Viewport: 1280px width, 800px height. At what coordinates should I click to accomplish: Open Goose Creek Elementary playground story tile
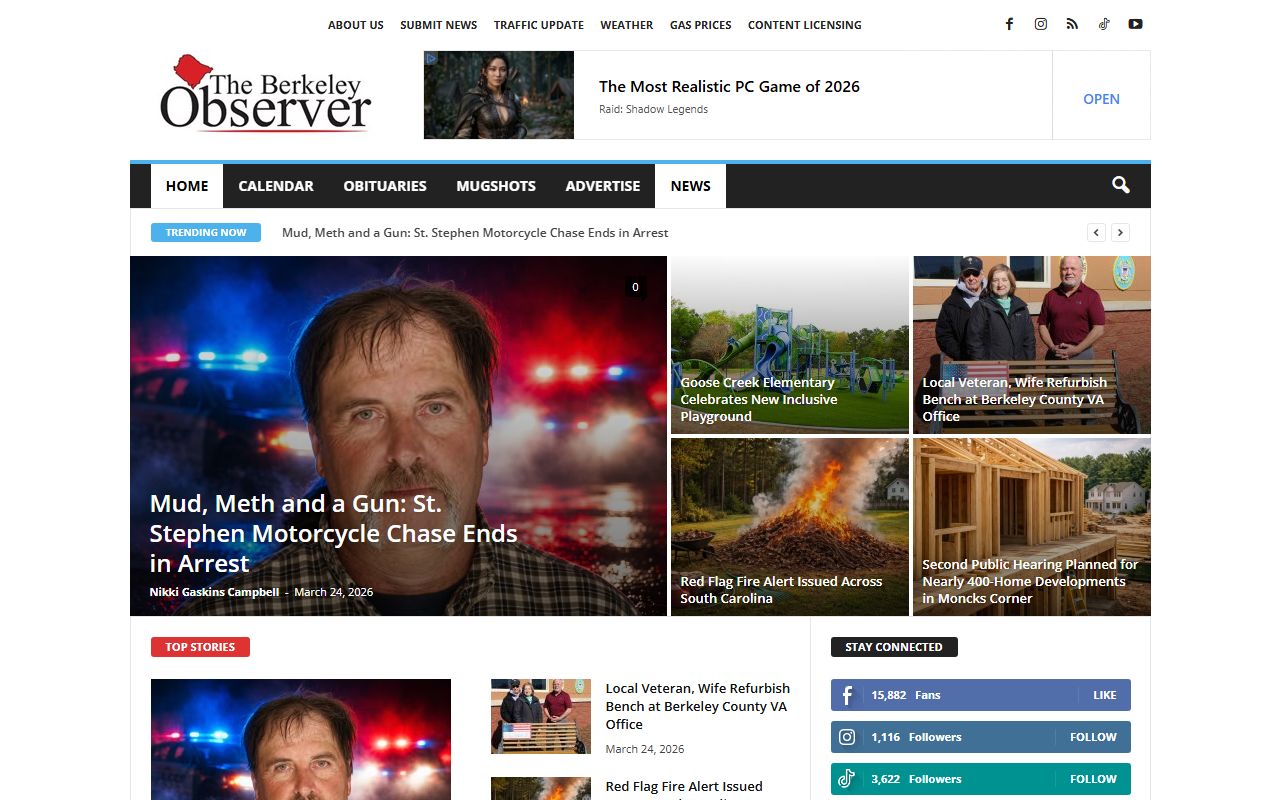click(x=790, y=345)
